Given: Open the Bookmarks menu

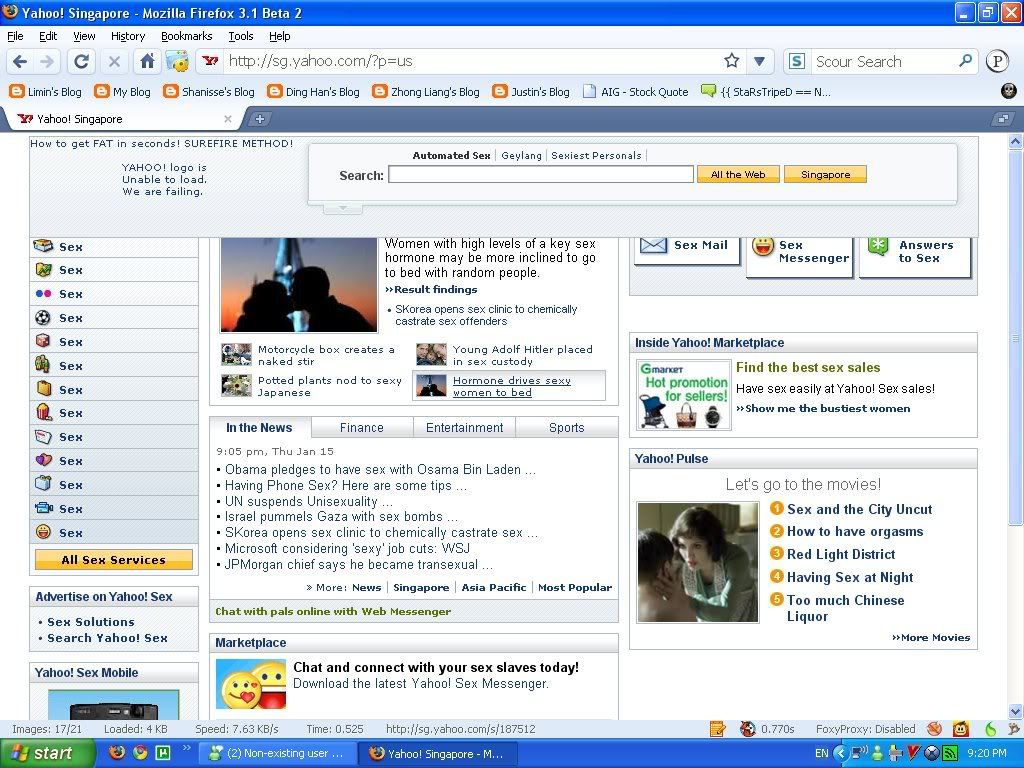Looking at the screenshot, I should pyautogui.click(x=186, y=36).
